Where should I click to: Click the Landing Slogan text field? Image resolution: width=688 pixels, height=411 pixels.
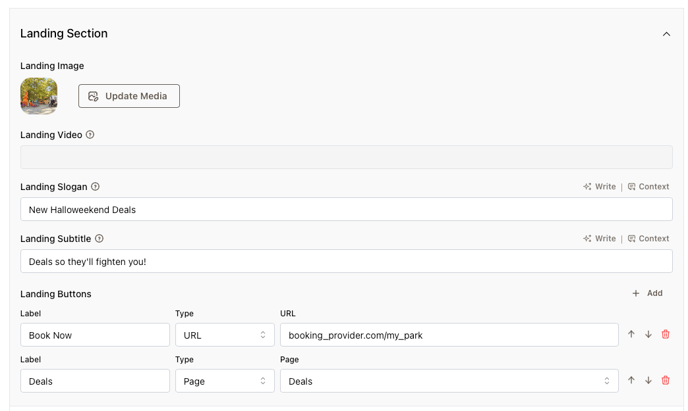pos(346,210)
